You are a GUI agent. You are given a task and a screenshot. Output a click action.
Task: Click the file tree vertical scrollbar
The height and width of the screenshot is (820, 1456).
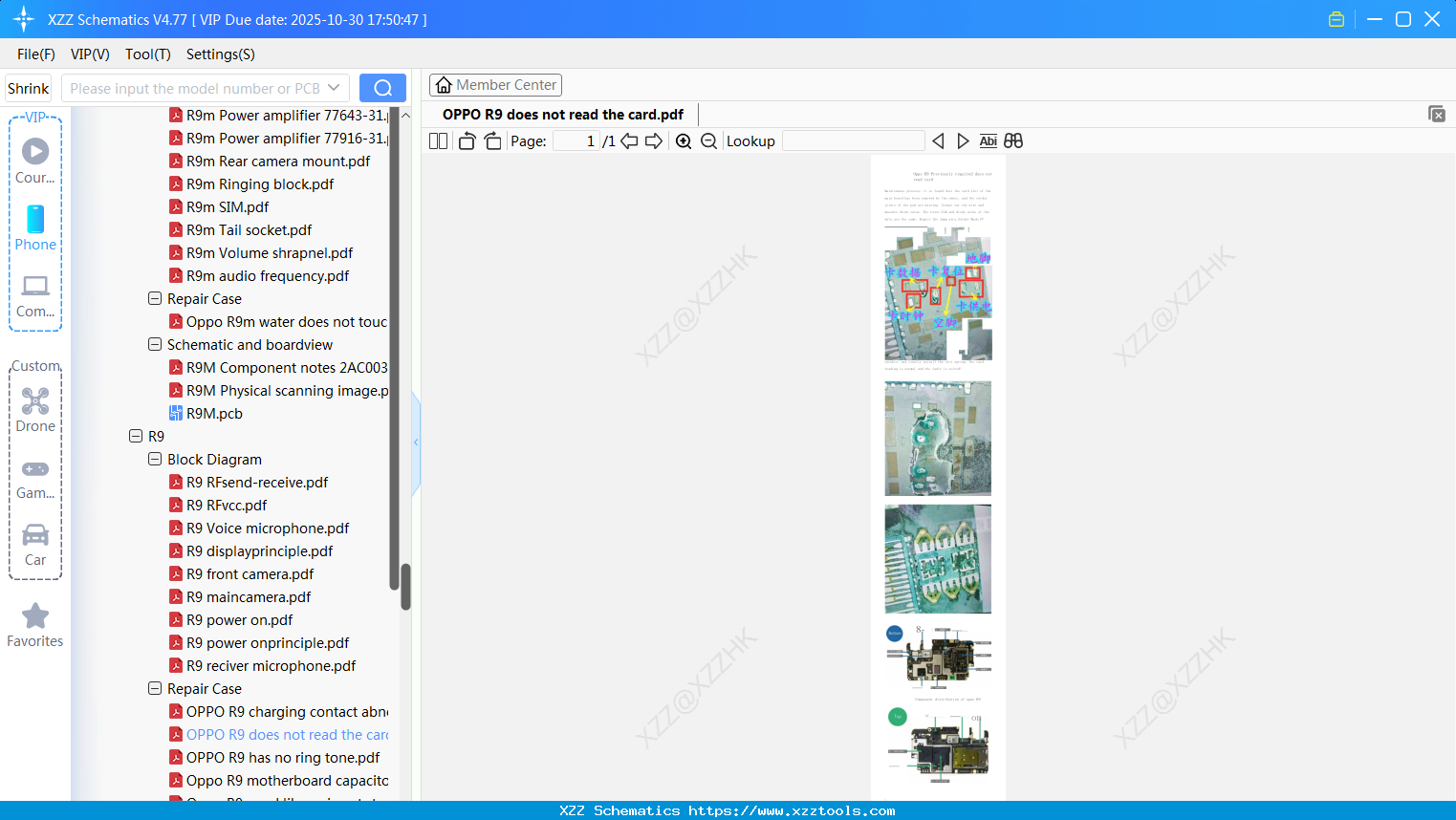point(405,586)
